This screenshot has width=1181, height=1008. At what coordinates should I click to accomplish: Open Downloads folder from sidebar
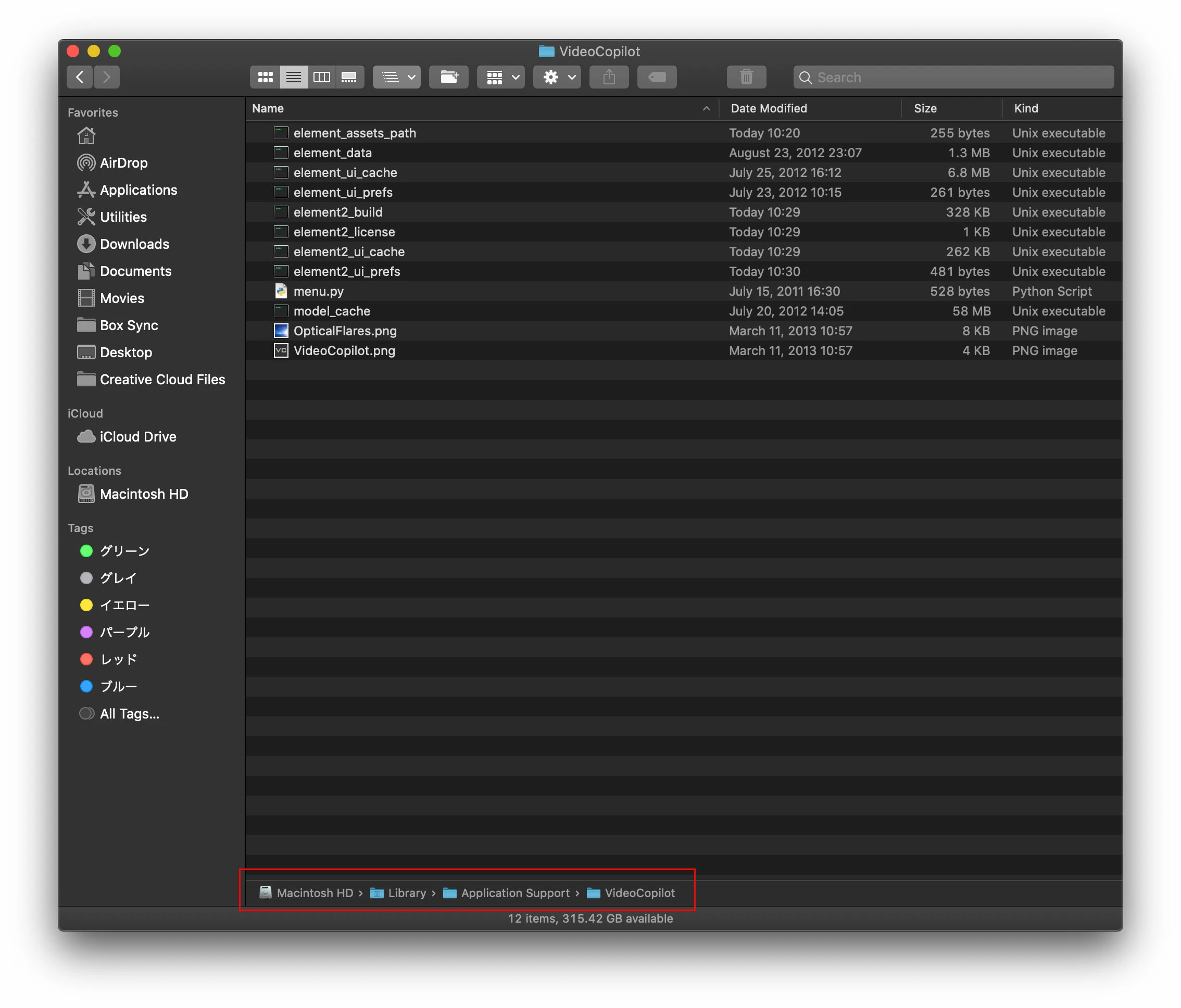[x=134, y=244]
